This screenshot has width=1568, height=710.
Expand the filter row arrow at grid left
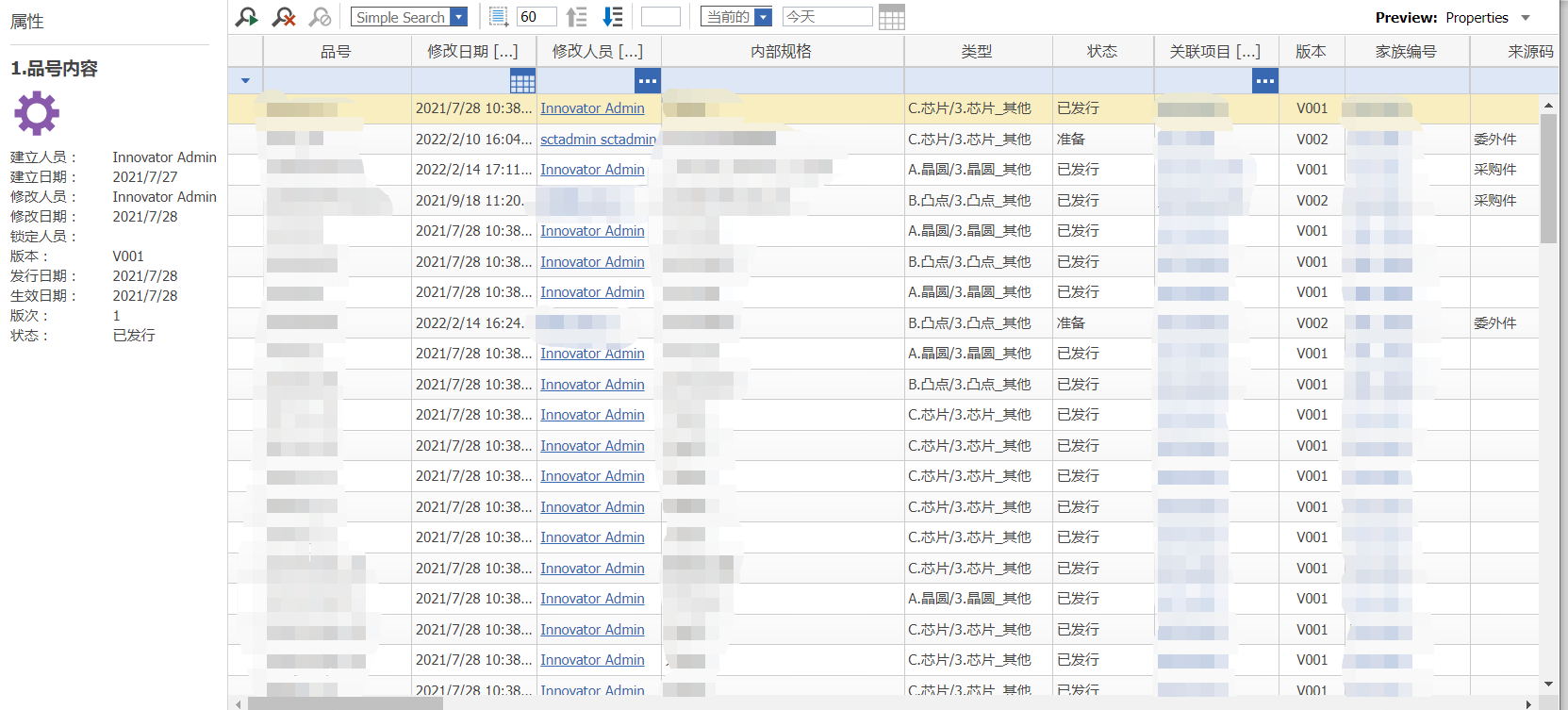click(245, 81)
